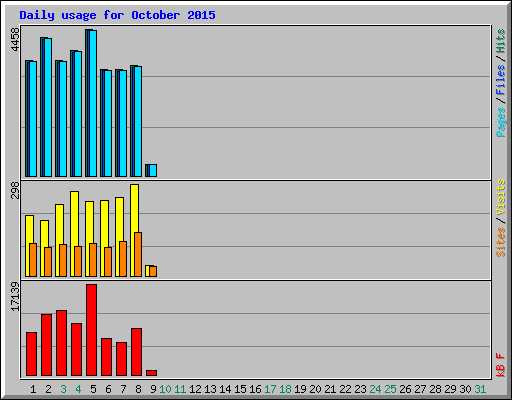The width and height of the screenshot is (512, 400).
Task: Click day label 28 on x-axis
Action: coord(435,389)
